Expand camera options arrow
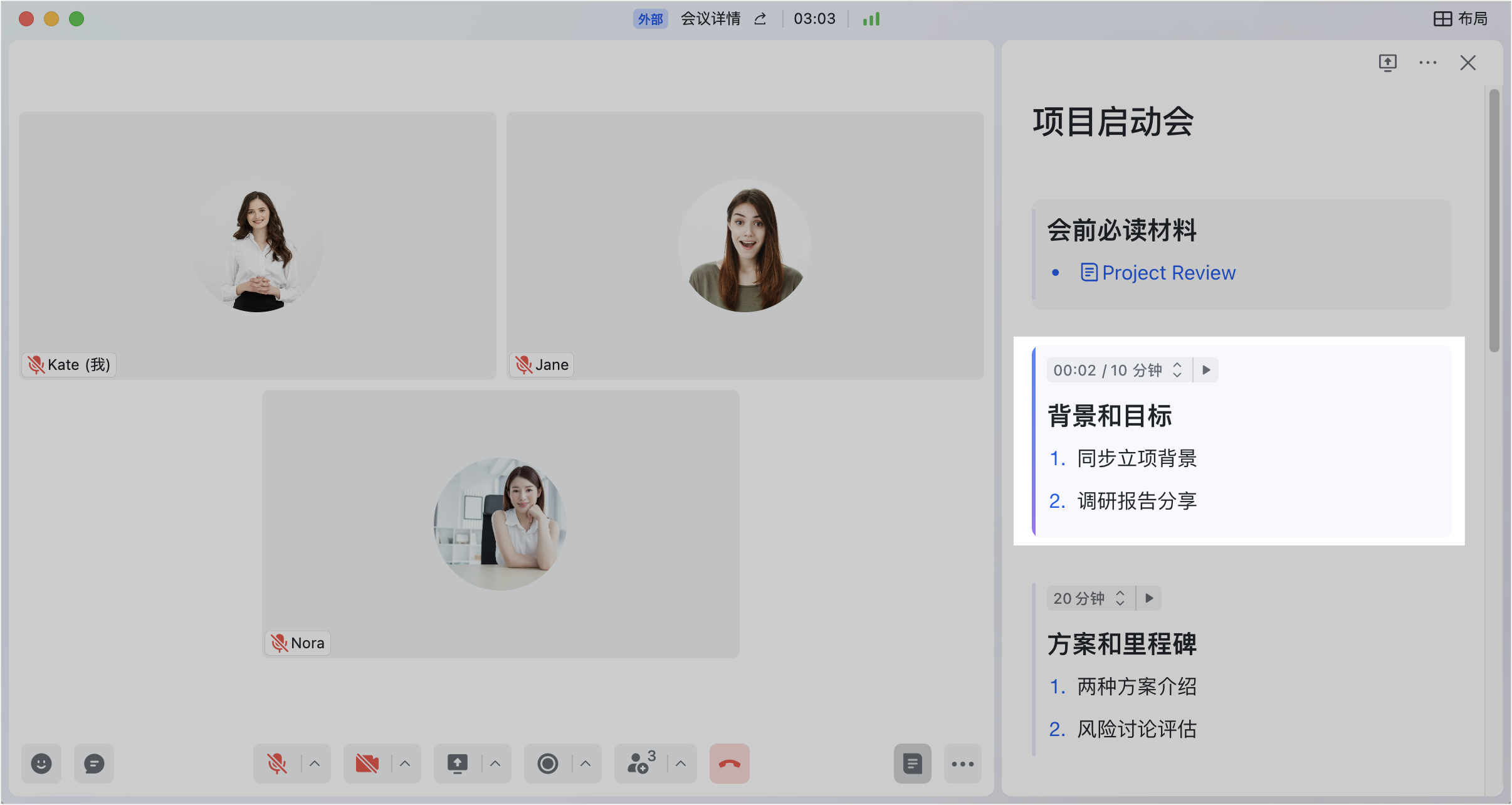Image resolution: width=1512 pixels, height=805 pixels. click(405, 764)
